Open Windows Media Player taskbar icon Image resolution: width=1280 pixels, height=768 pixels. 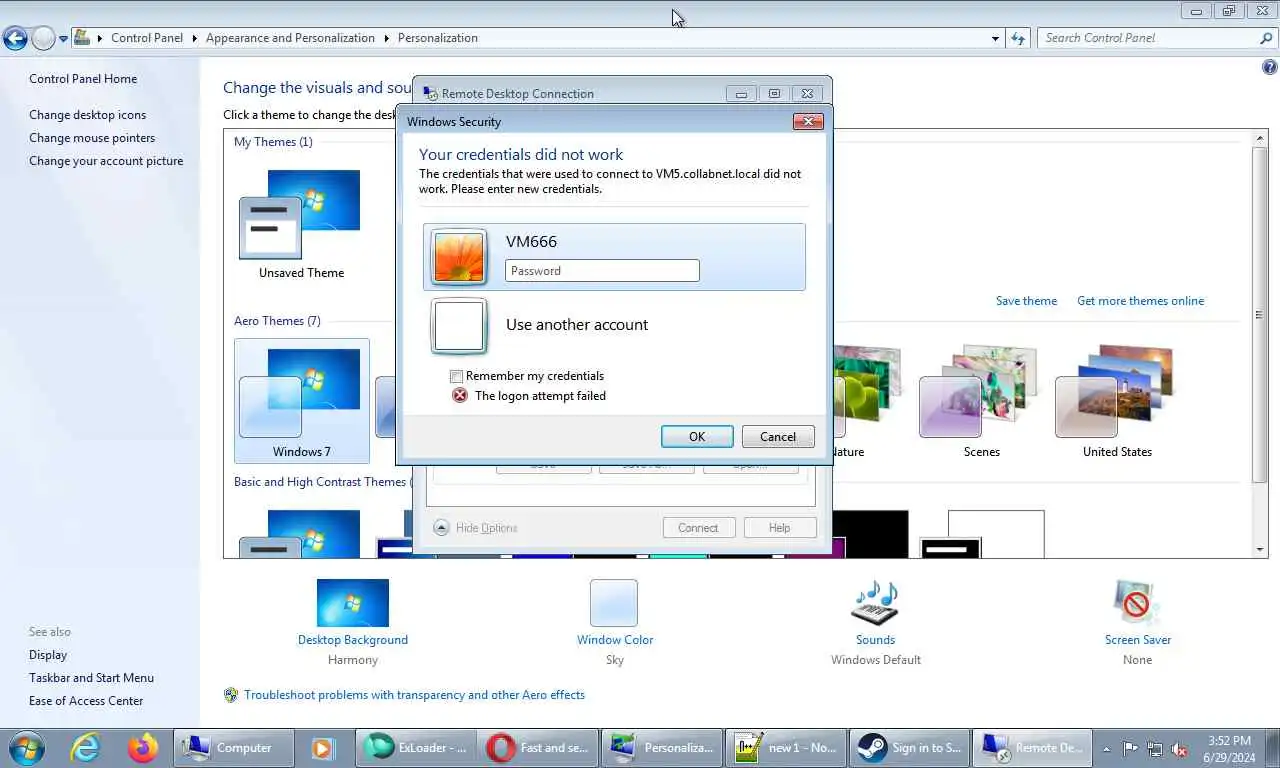(x=322, y=748)
